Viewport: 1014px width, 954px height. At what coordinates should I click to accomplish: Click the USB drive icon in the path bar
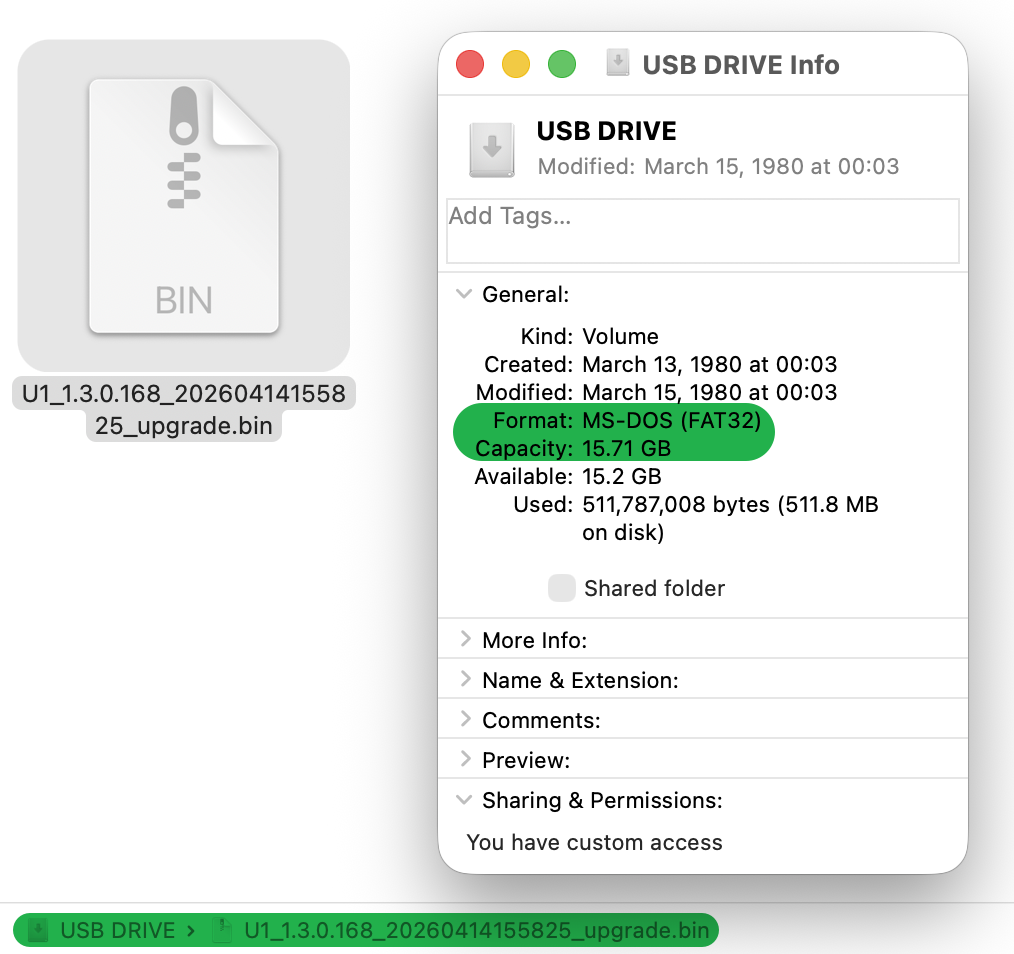(x=37, y=931)
